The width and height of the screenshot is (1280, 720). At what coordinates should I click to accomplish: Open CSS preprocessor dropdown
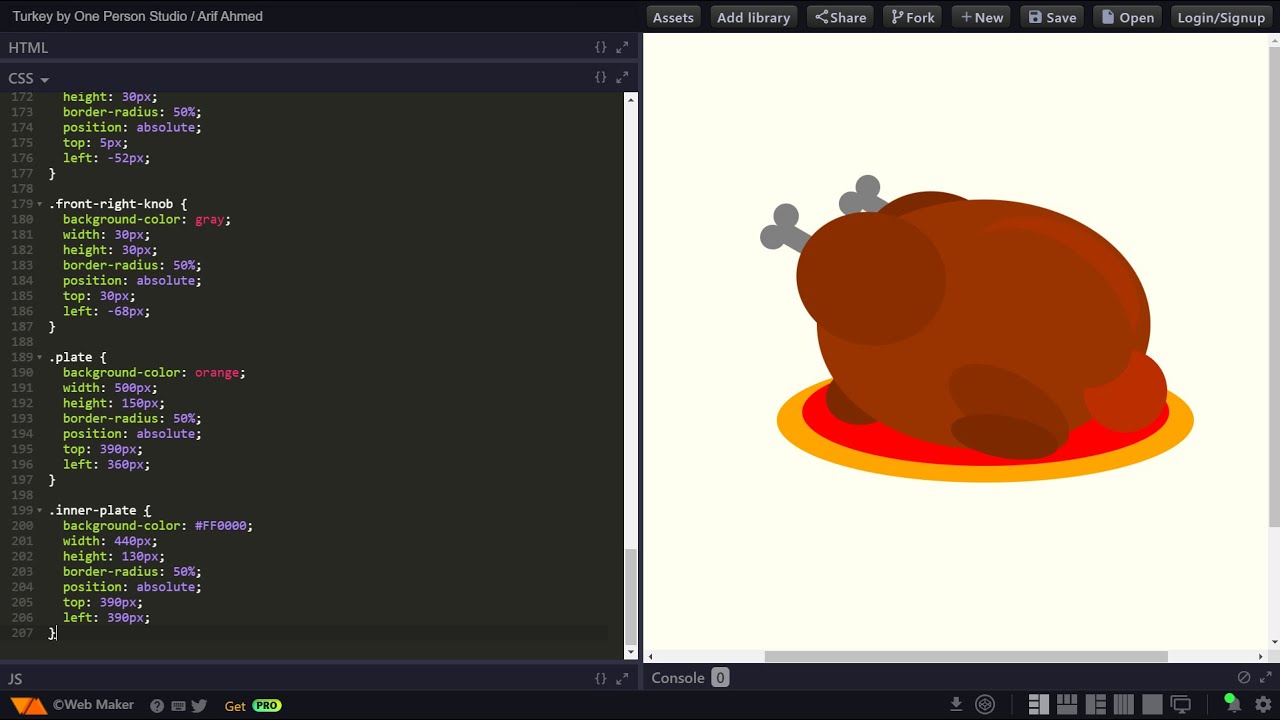(29, 78)
